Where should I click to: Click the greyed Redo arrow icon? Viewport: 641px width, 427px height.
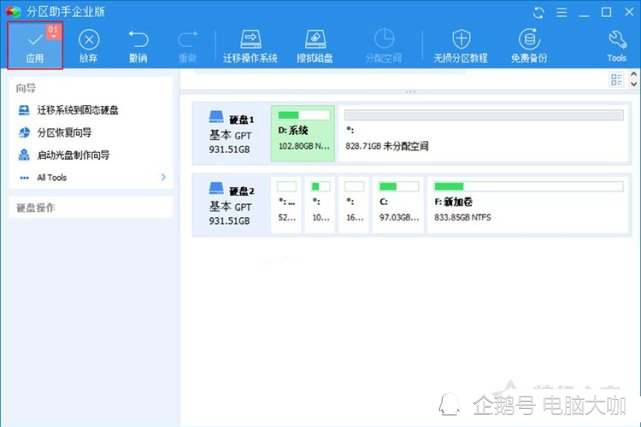pos(188,40)
